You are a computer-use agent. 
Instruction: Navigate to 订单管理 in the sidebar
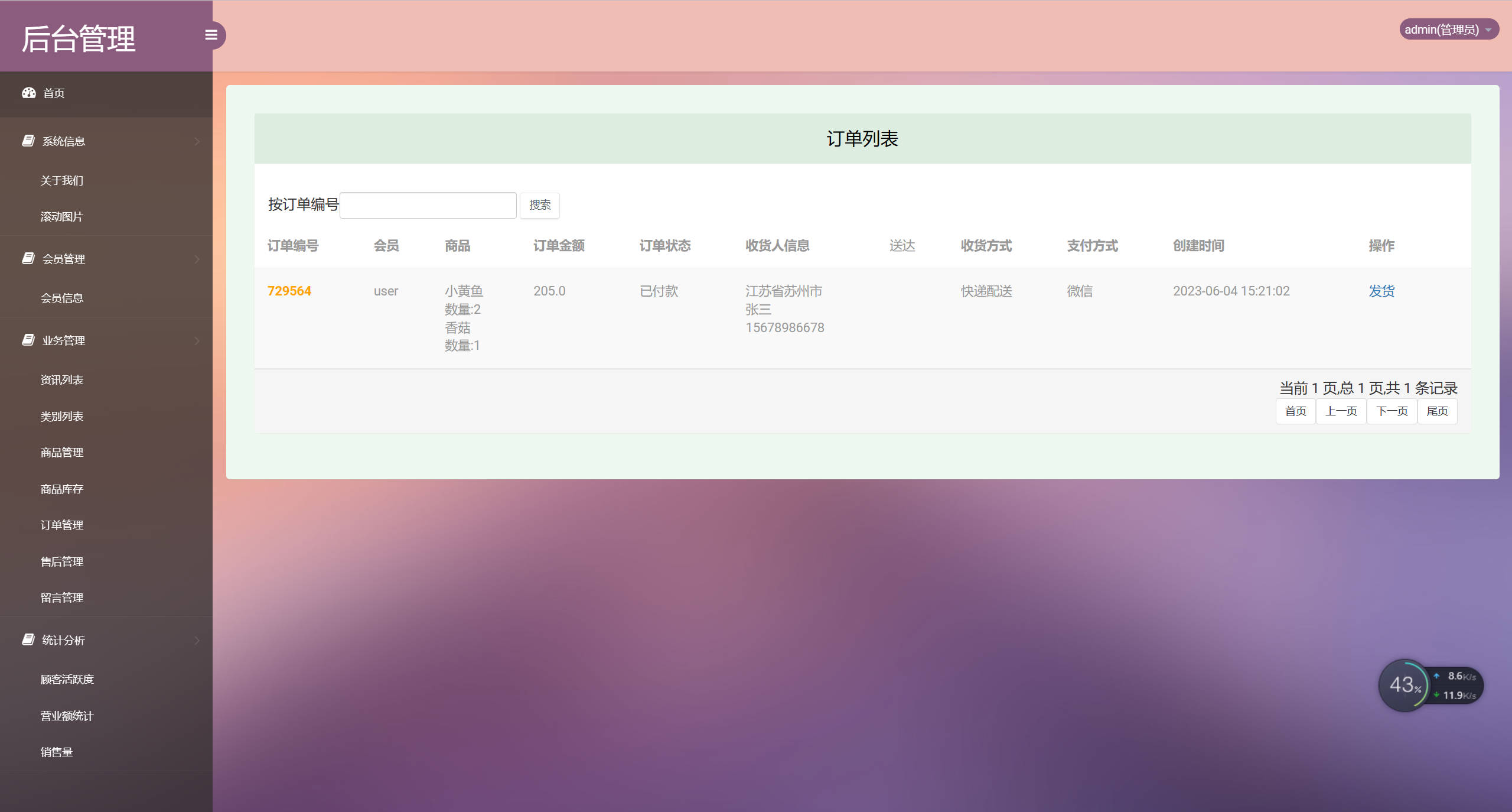[x=61, y=525]
